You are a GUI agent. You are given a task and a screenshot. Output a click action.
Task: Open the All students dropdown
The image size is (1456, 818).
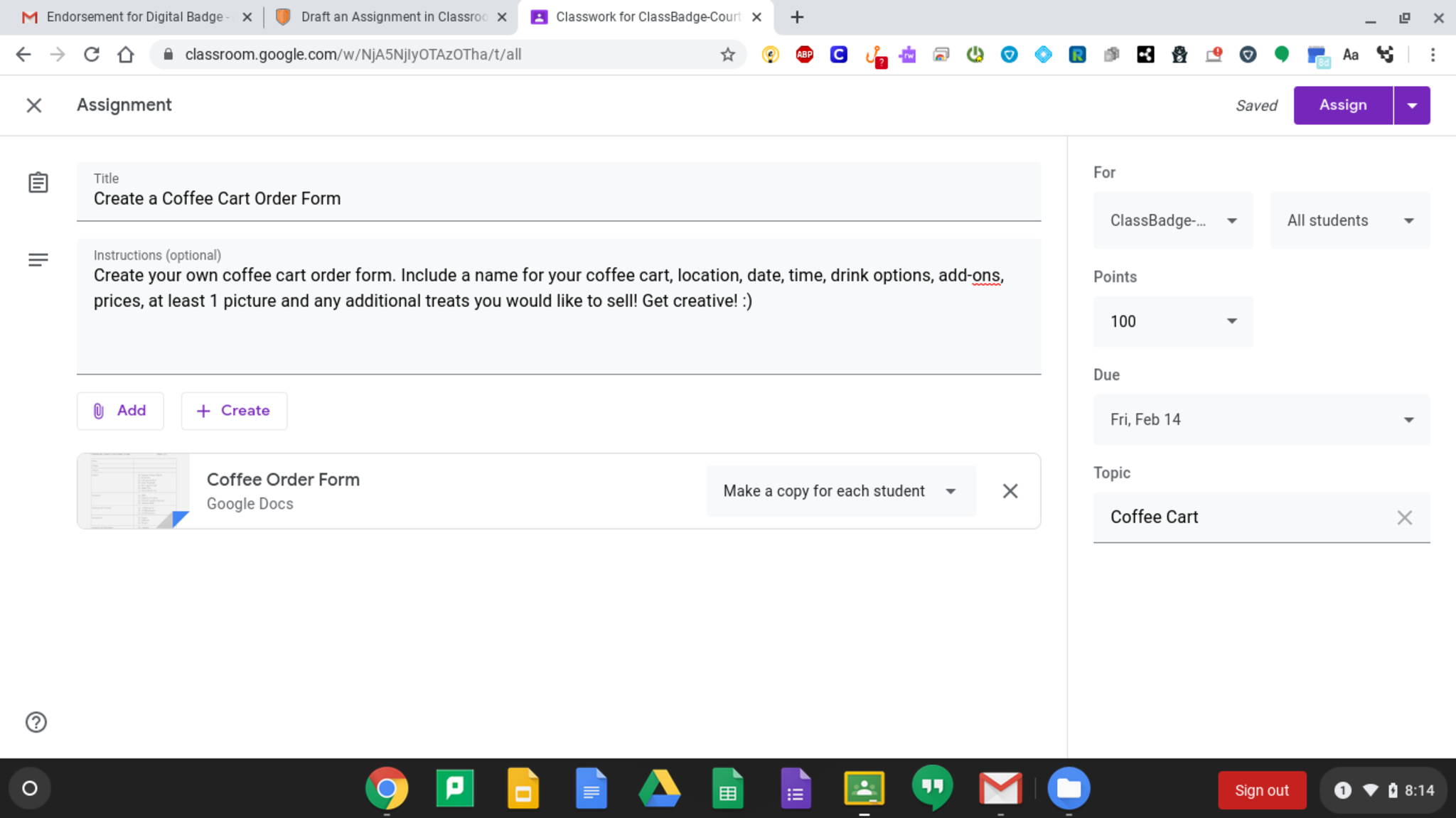1349,220
